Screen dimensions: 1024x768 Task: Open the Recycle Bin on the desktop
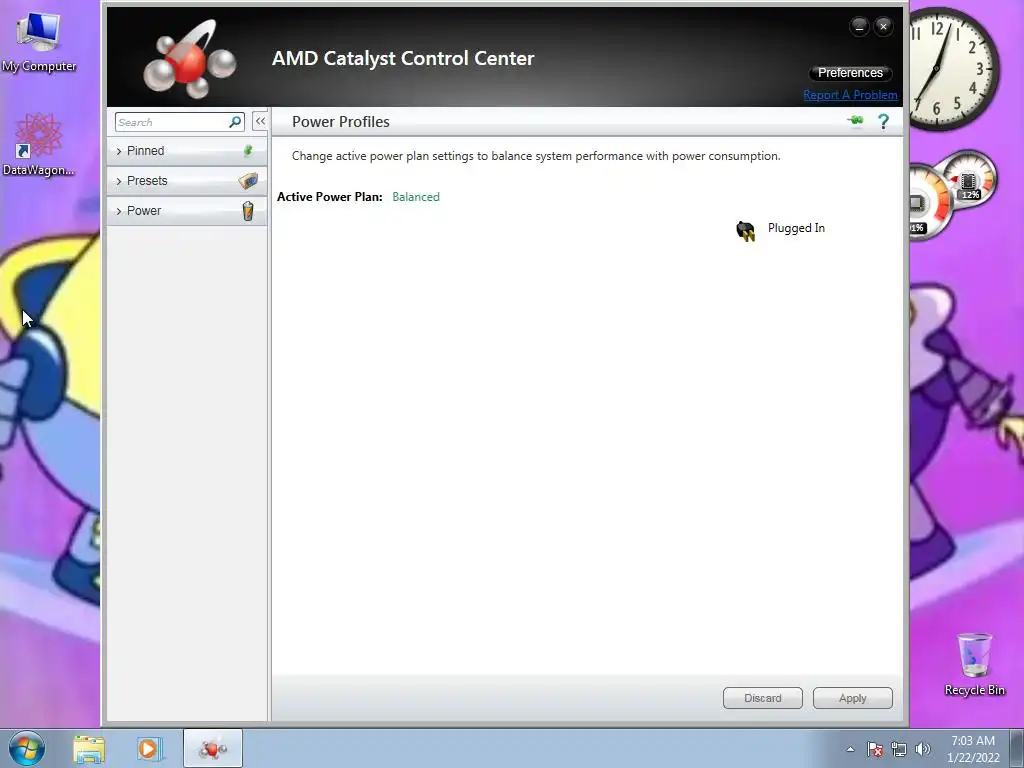tap(974, 665)
